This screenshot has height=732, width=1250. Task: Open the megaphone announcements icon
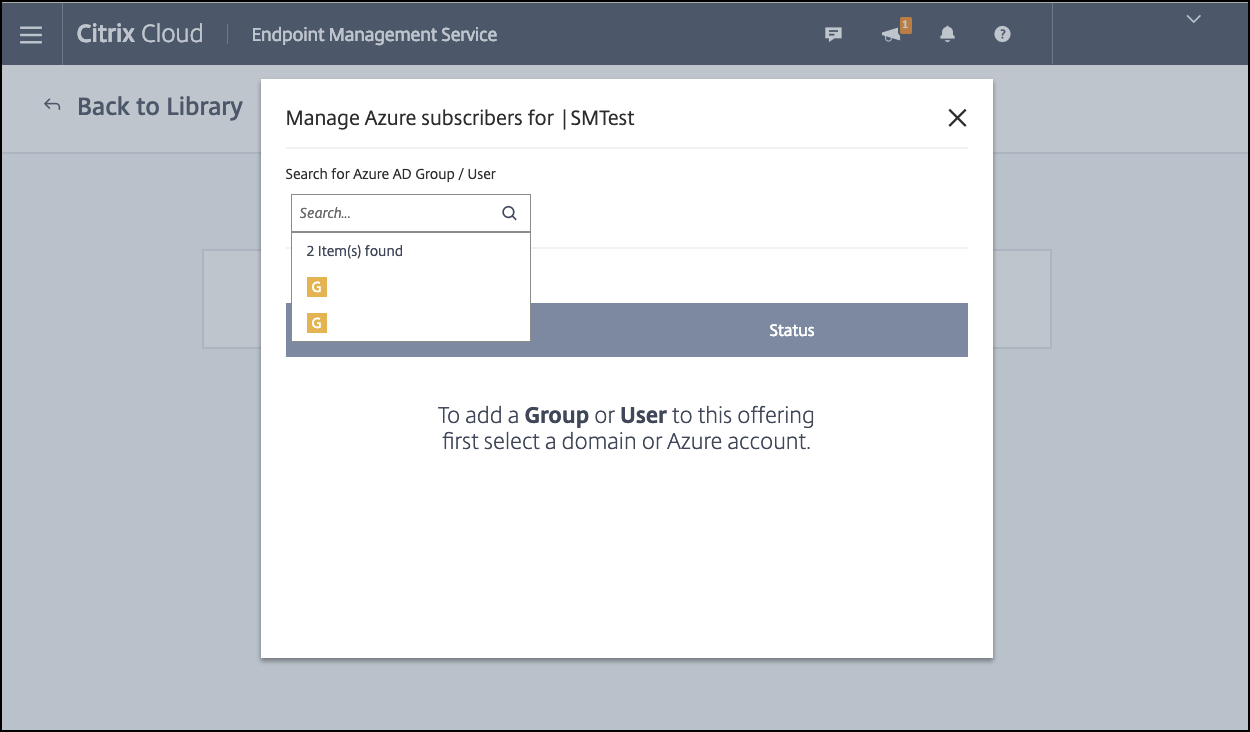click(890, 35)
